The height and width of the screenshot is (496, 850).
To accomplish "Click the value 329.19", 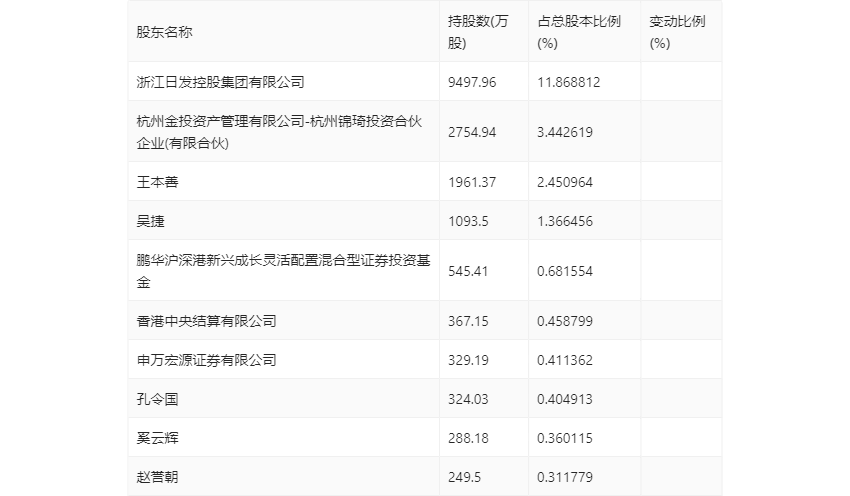I will pyautogui.click(x=468, y=359).
